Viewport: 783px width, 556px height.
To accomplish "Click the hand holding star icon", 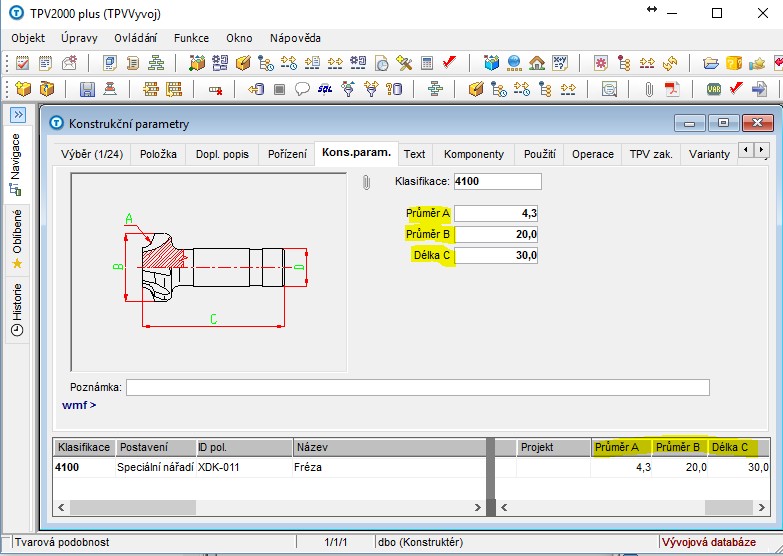I will (x=757, y=63).
